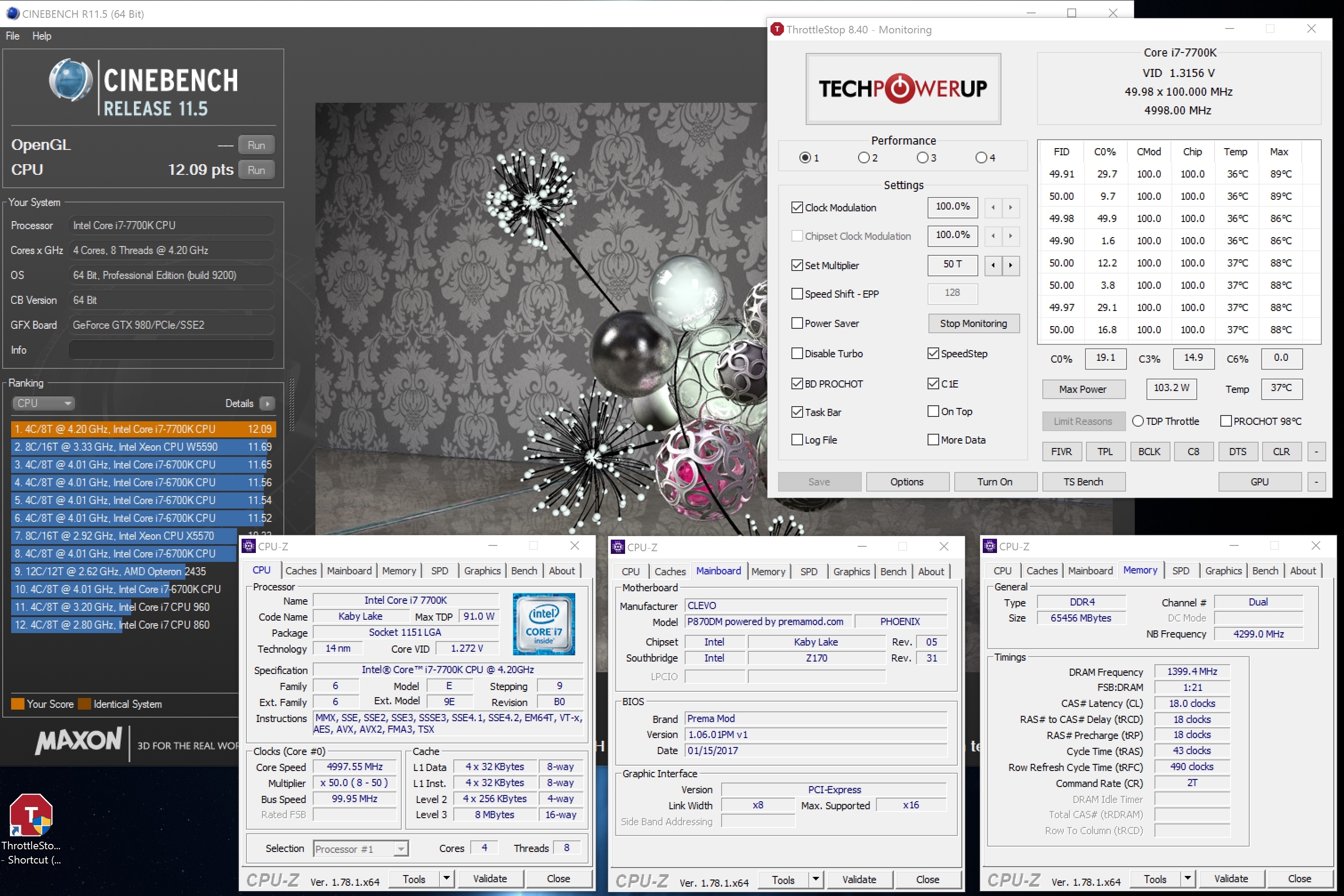This screenshot has height=896, width=1344.
Task: Expand the Processor #1 selection dropdown
Action: coord(400,848)
